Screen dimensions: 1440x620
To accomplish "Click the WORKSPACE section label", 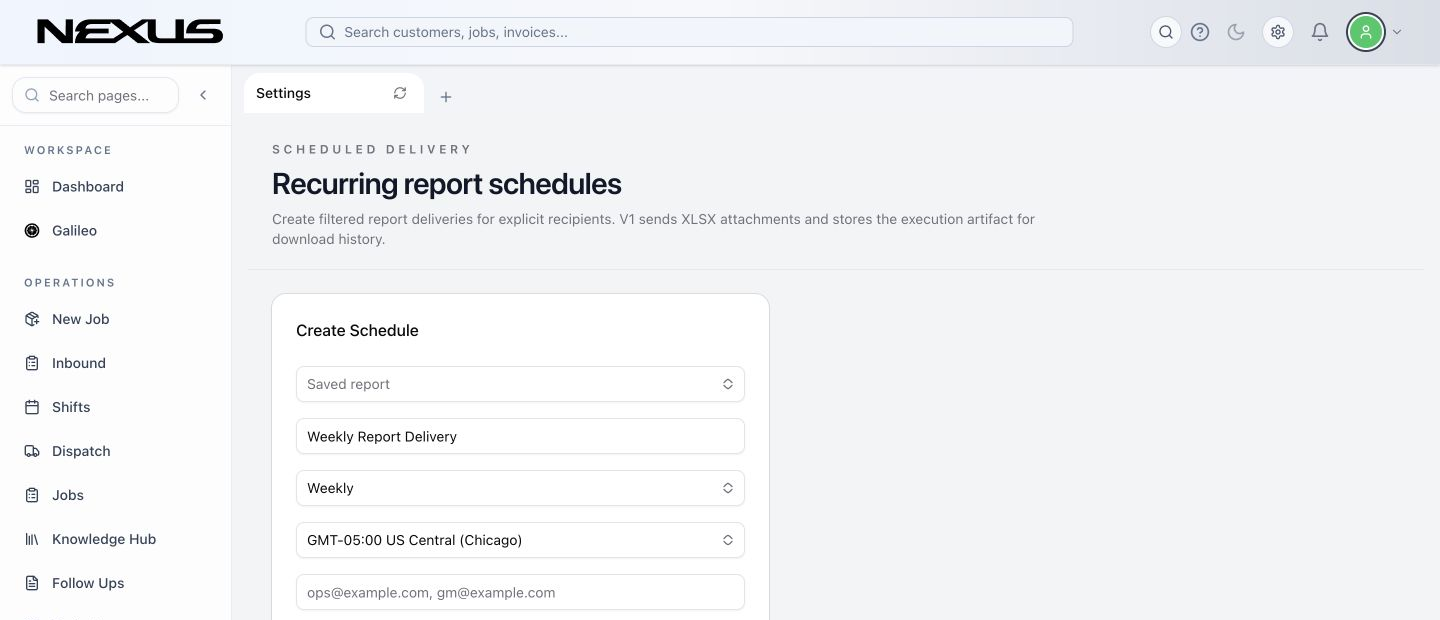I will pos(68,150).
